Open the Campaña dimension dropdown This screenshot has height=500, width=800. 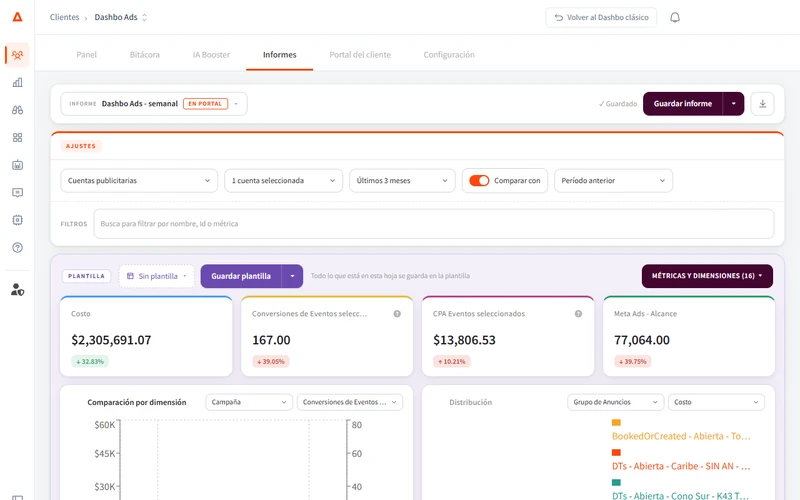coord(249,402)
